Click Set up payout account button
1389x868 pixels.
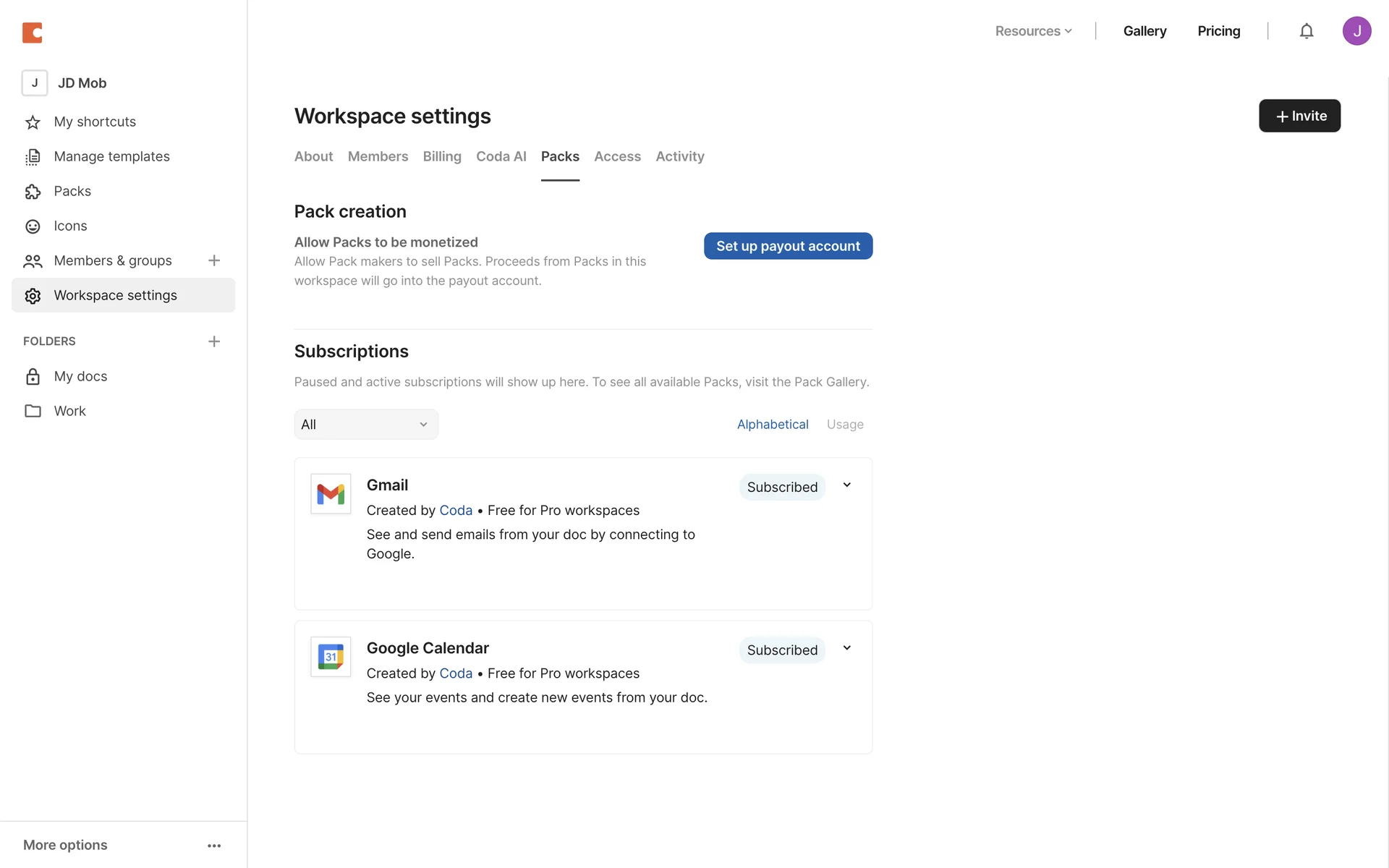788,246
